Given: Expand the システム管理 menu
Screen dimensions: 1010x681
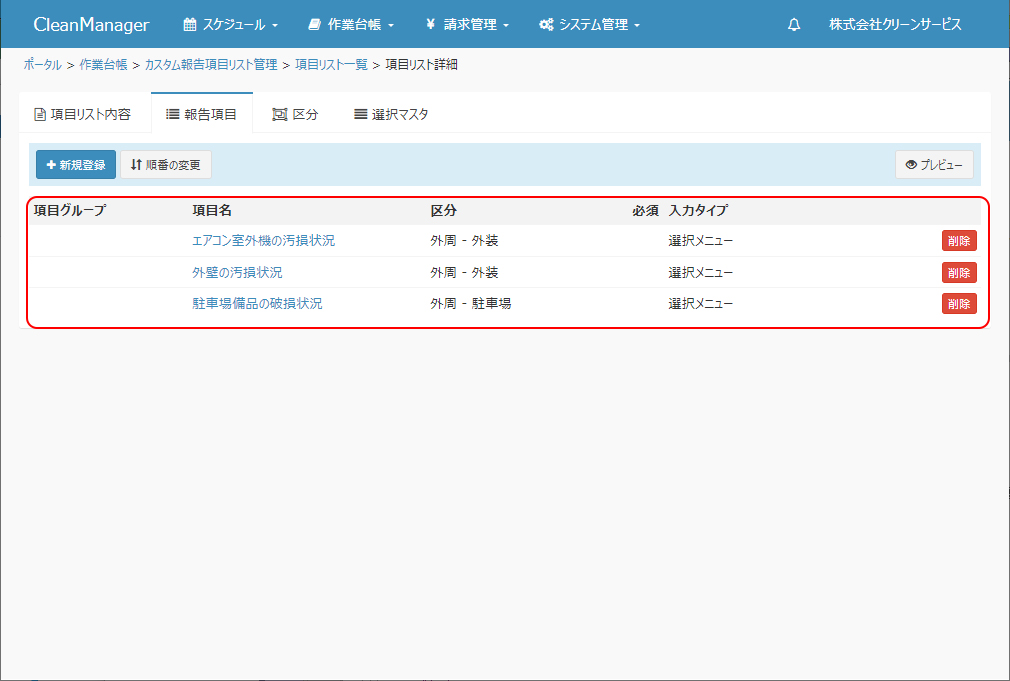Looking at the screenshot, I should click(x=589, y=24).
